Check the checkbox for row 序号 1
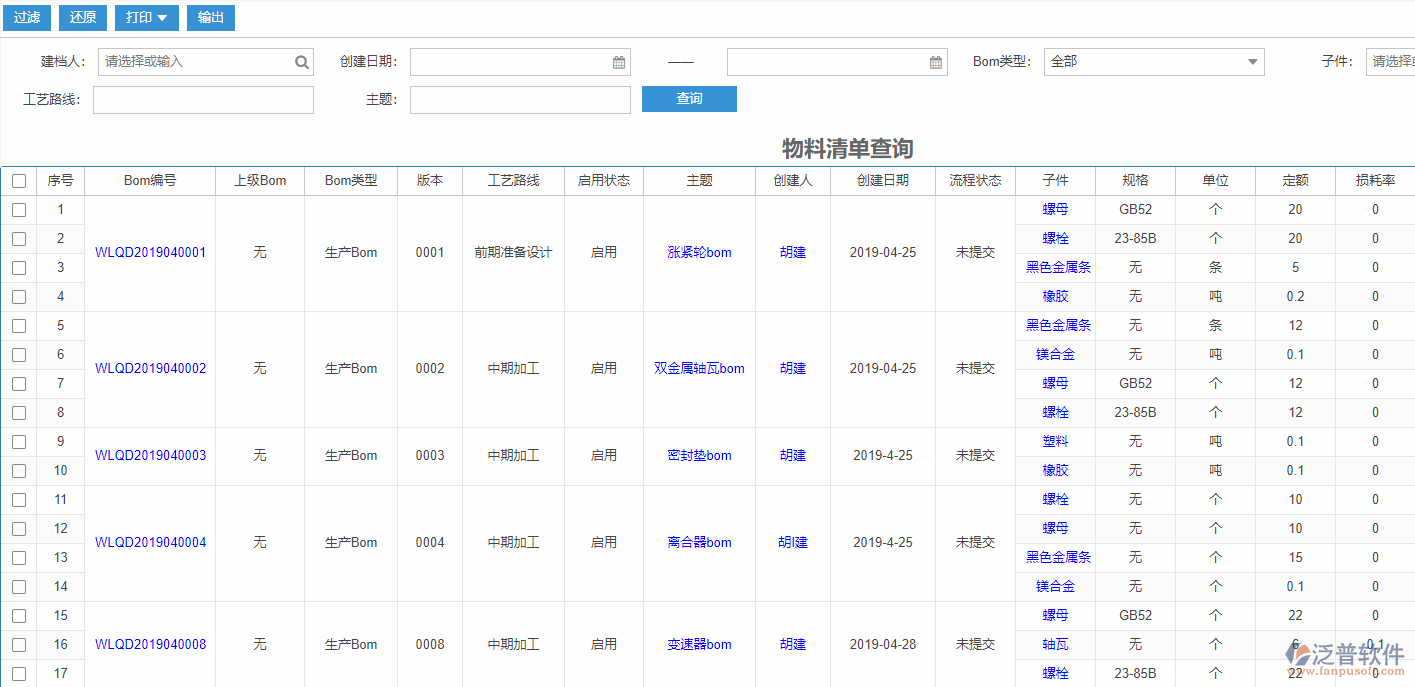The image size is (1415, 687). coord(17,209)
